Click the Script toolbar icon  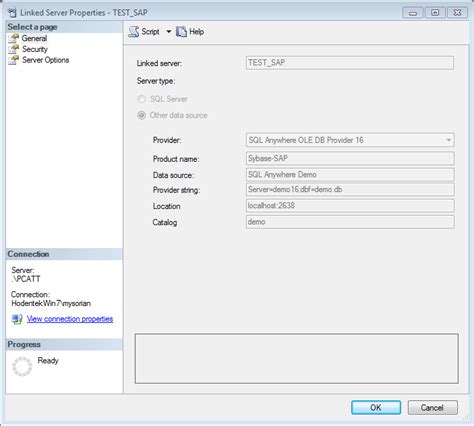click(x=134, y=32)
